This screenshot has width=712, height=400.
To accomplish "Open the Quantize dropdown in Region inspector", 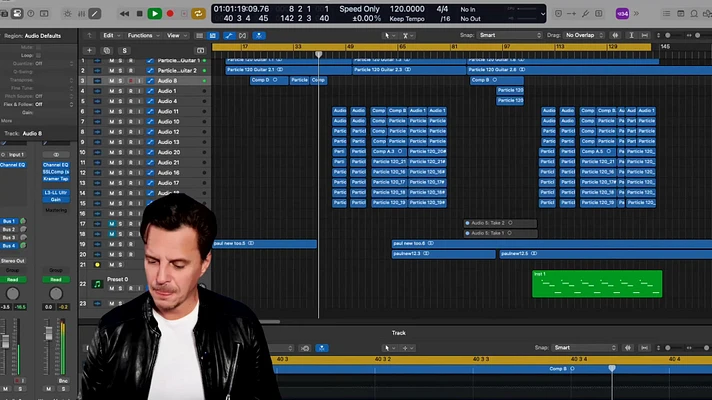I will pyautogui.click(x=54, y=64).
